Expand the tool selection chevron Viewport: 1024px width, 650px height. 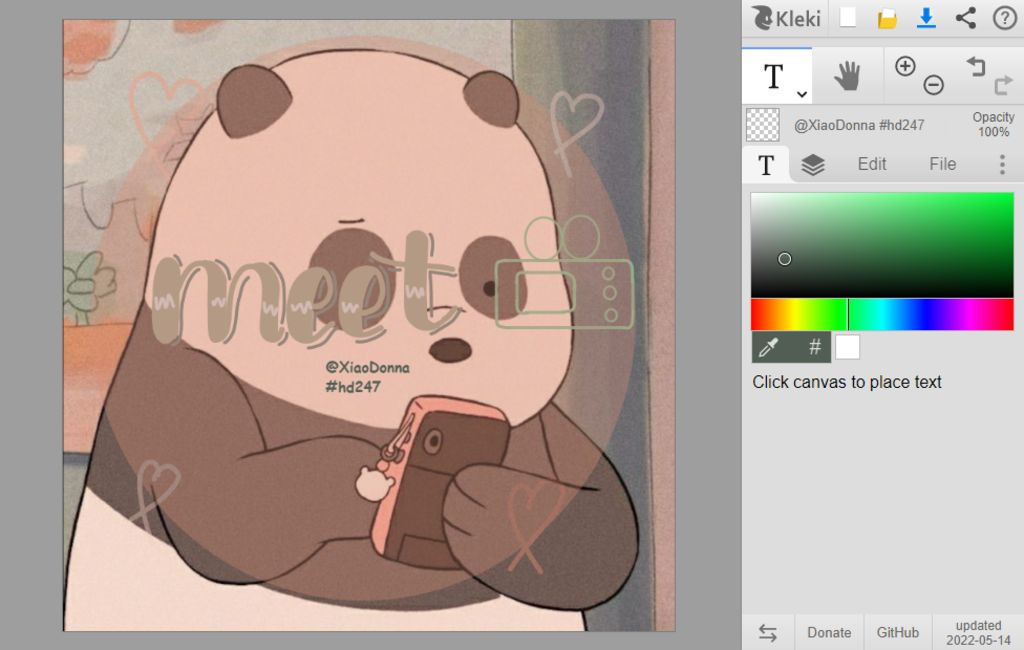pos(802,94)
